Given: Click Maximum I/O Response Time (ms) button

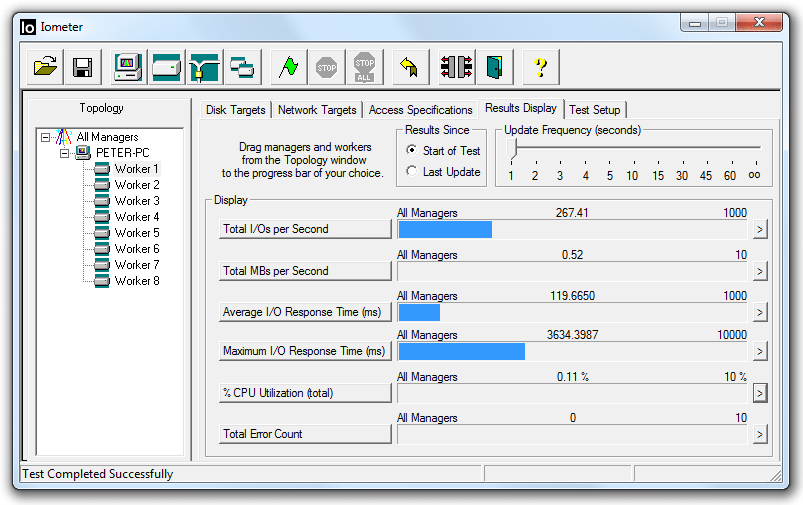Looking at the screenshot, I should [x=305, y=351].
